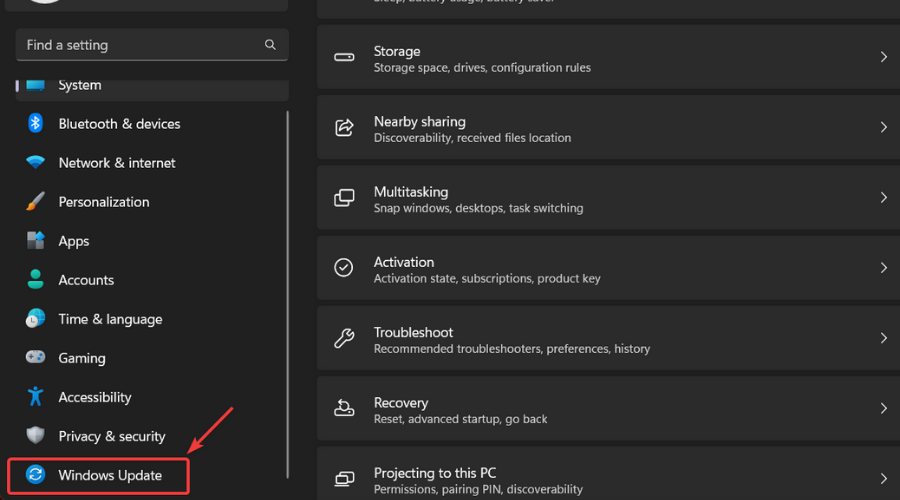Viewport: 900px width, 500px height.
Task: Expand Recovery chevron arrow
Action: click(884, 409)
